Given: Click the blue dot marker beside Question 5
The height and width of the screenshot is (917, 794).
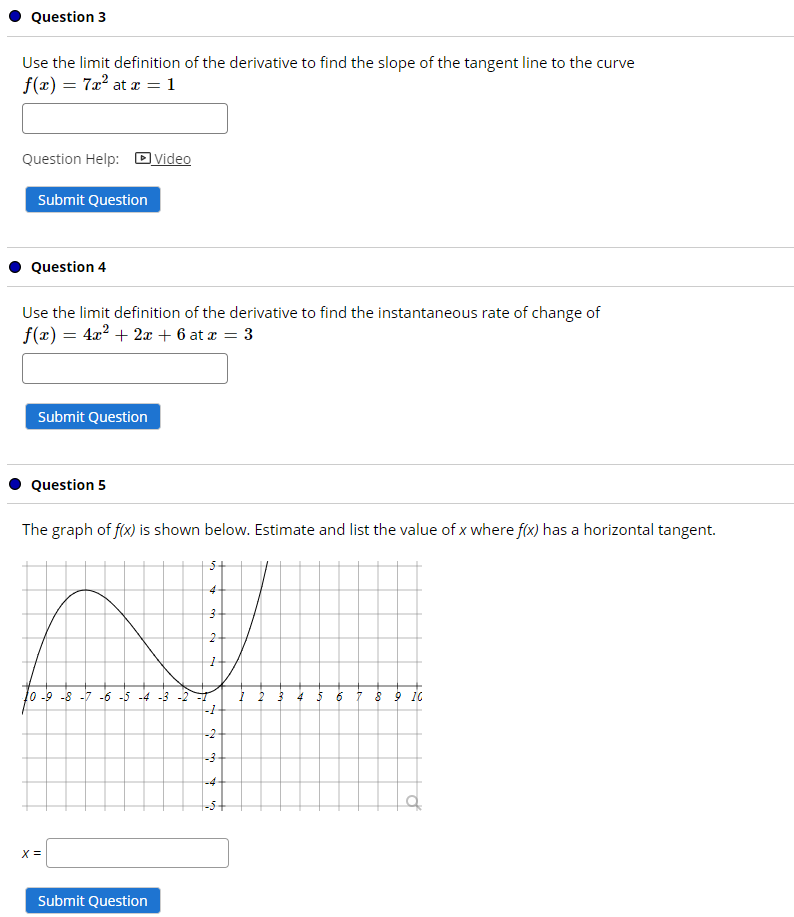Looking at the screenshot, I should 14,484.
